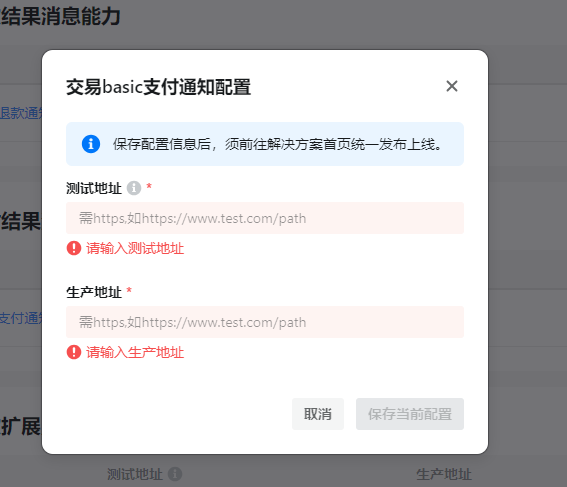
Task: Click the 取消 button
Action: (x=318, y=414)
